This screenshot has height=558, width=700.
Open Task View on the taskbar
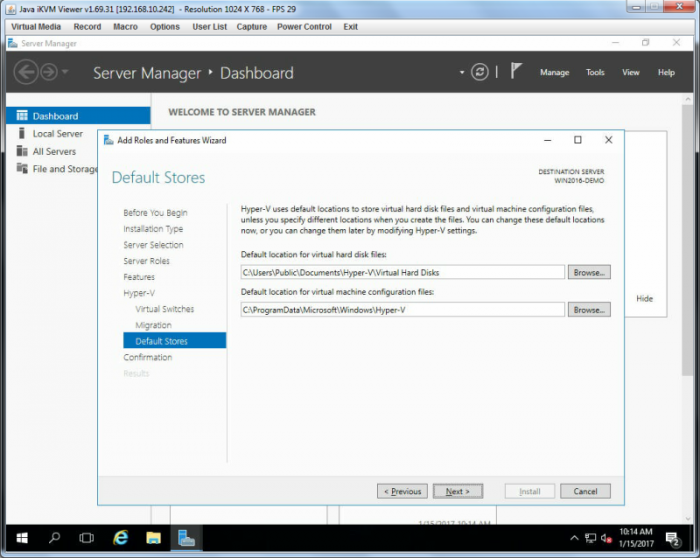point(86,538)
